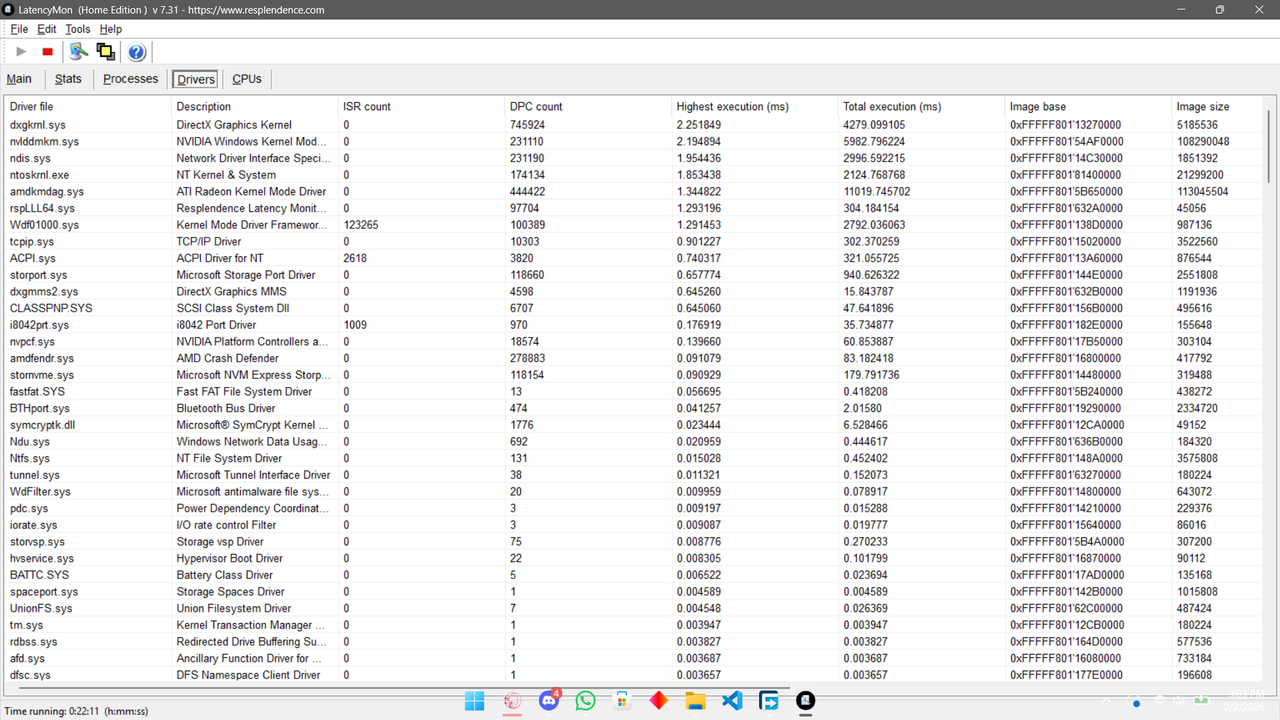This screenshot has width=1280, height=720.
Task: Open the Tools menu
Action: [78, 29]
